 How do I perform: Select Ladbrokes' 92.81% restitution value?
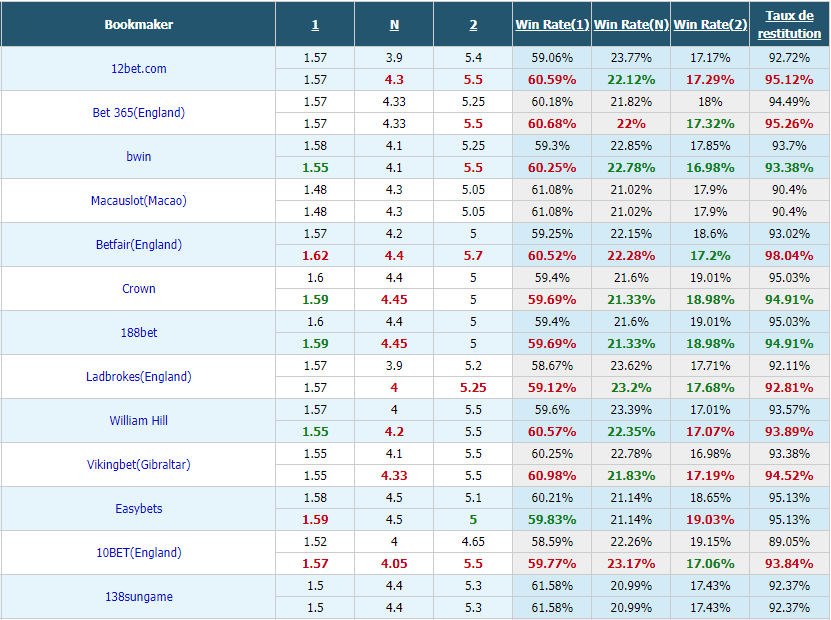789,387
